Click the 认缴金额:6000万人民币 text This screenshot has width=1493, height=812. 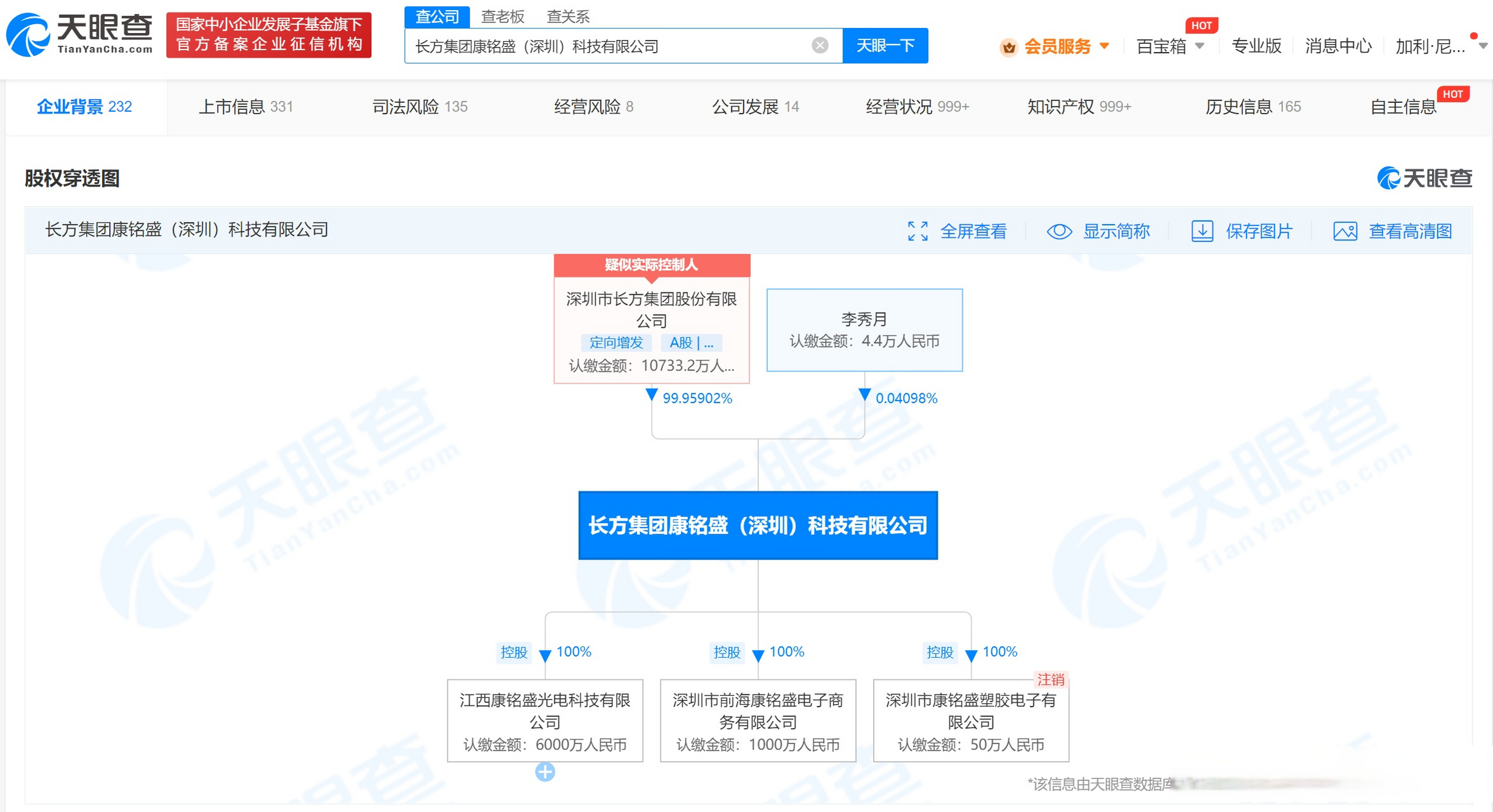click(545, 744)
